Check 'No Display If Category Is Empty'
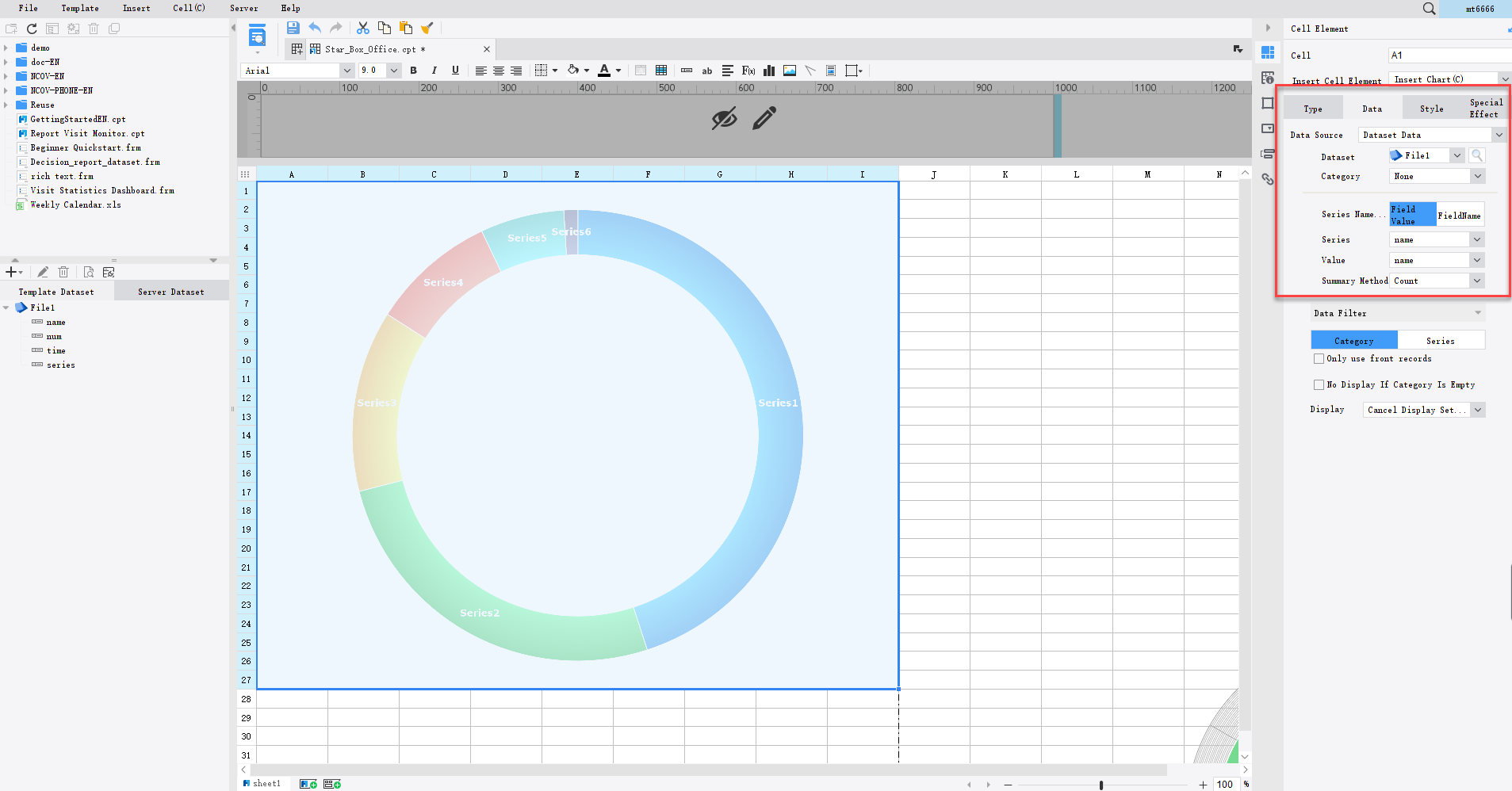 point(1319,384)
